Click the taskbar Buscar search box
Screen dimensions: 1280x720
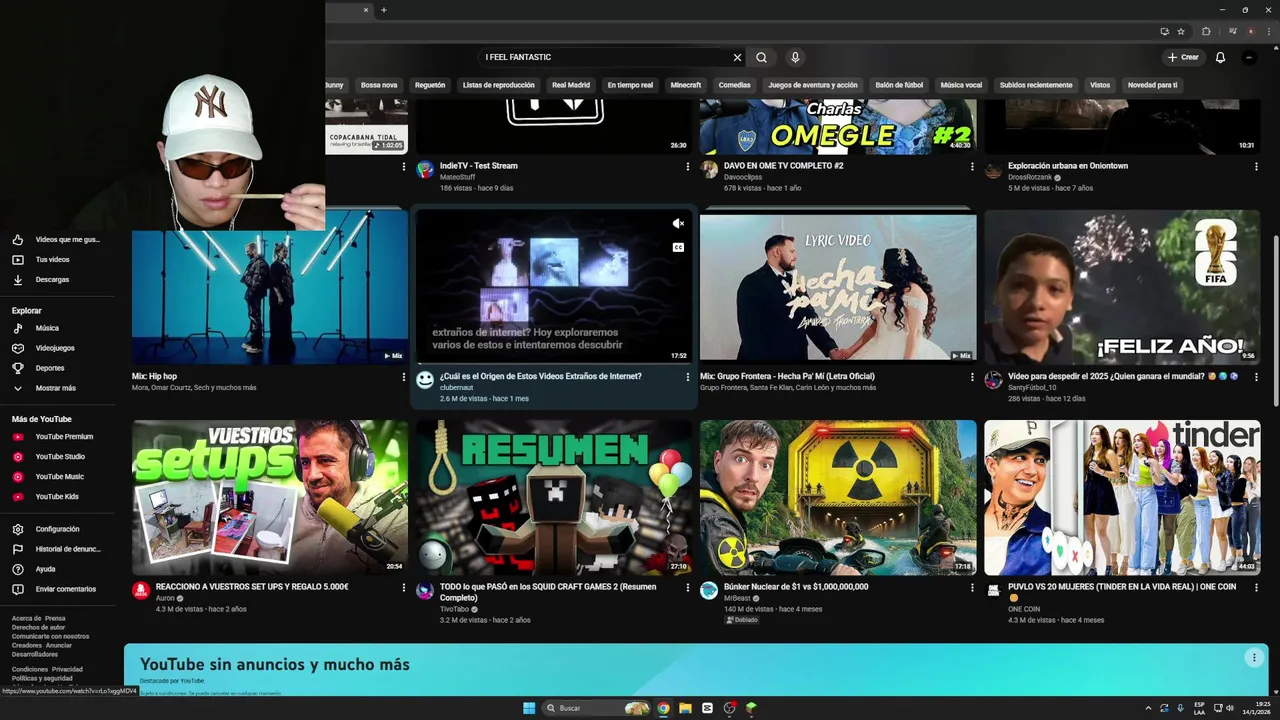pos(598,708)
